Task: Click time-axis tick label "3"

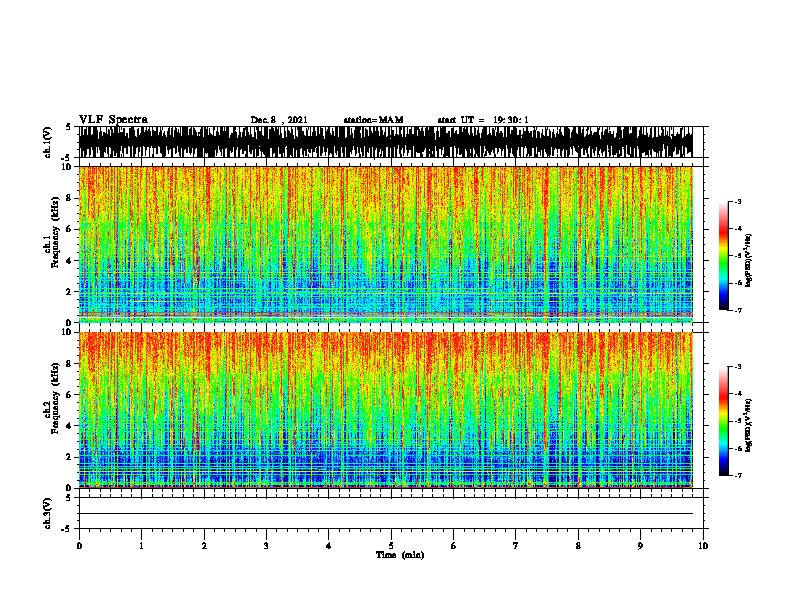Action: click(266, 546)
